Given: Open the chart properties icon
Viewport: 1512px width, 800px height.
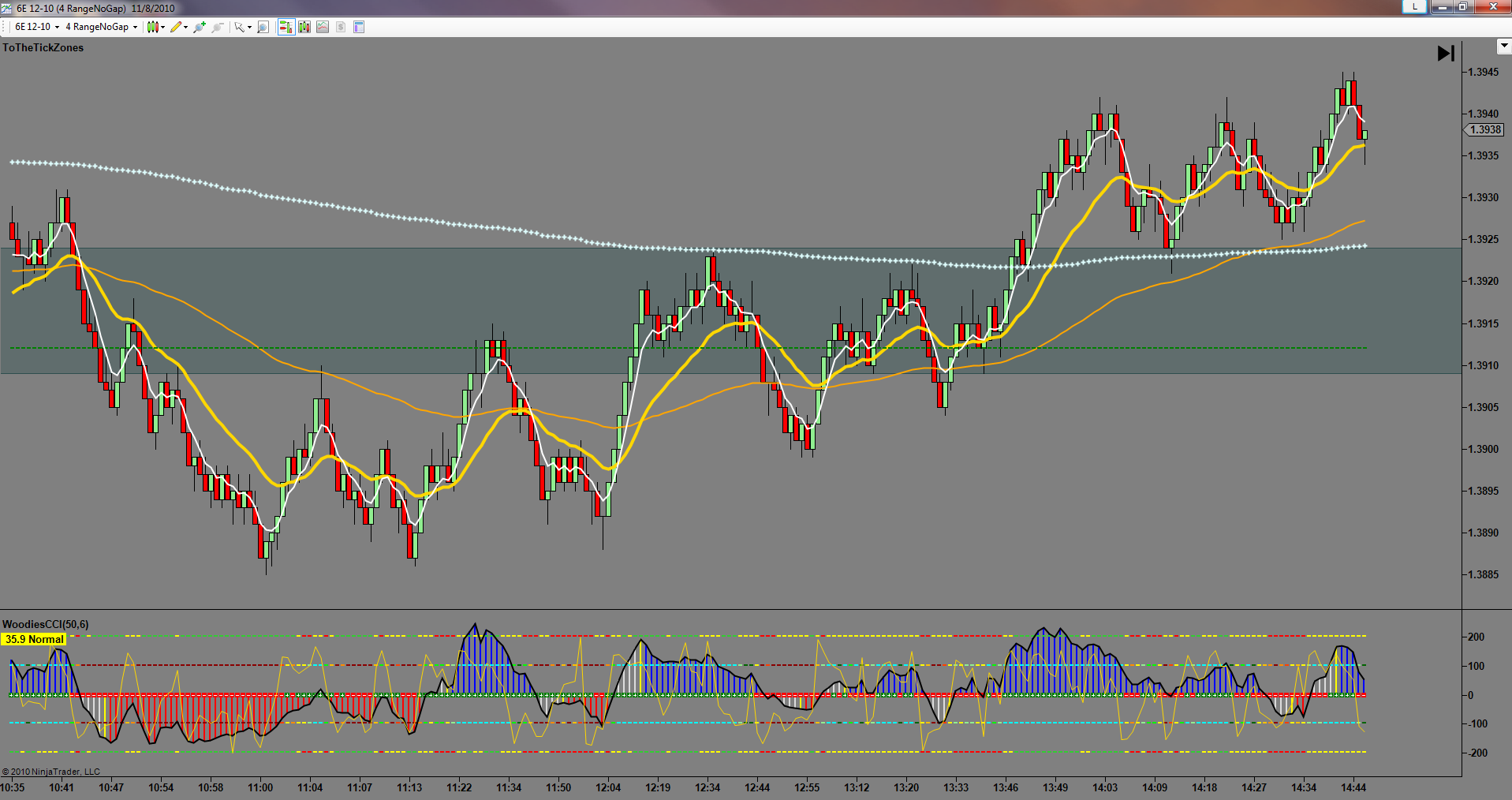Looking at the screenshot, I should pos(359,27).
